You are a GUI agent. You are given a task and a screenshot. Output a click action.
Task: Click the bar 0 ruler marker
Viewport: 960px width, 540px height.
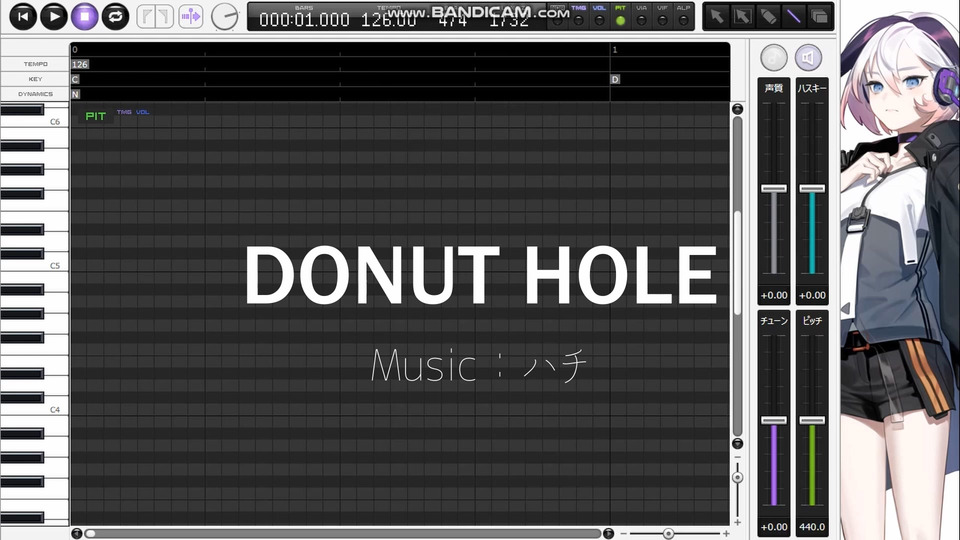[x=75, y=50]
